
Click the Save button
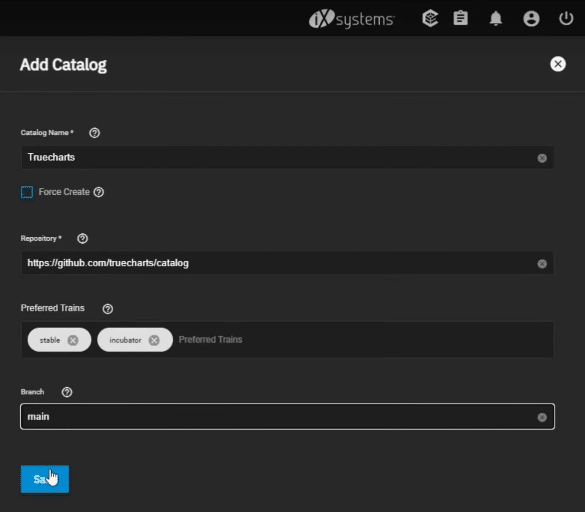45,479
